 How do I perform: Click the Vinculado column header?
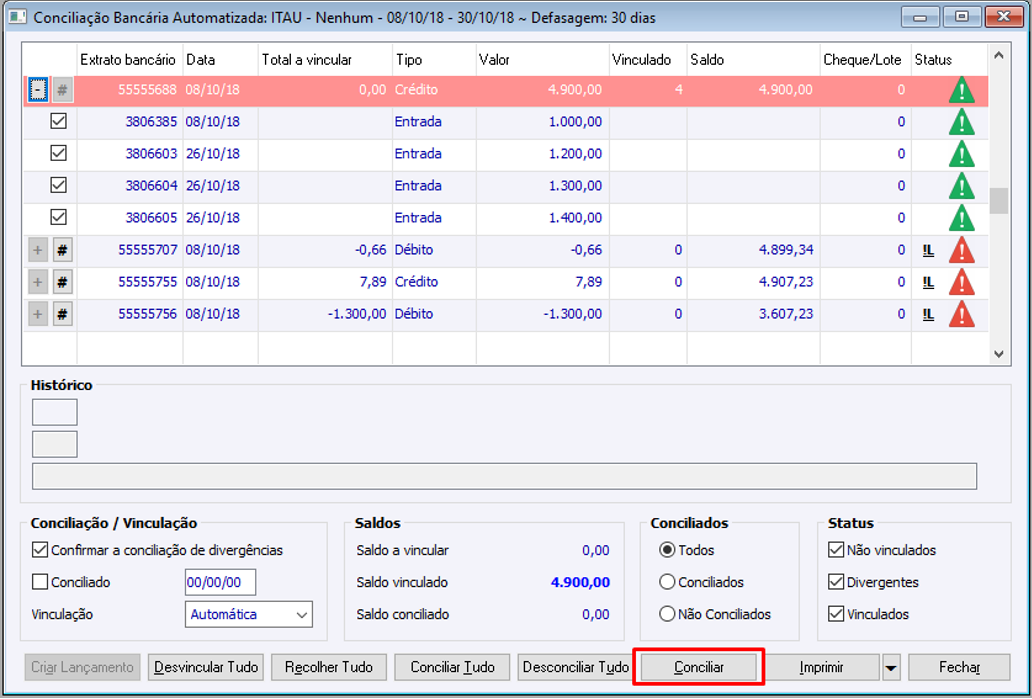point(648,60)
